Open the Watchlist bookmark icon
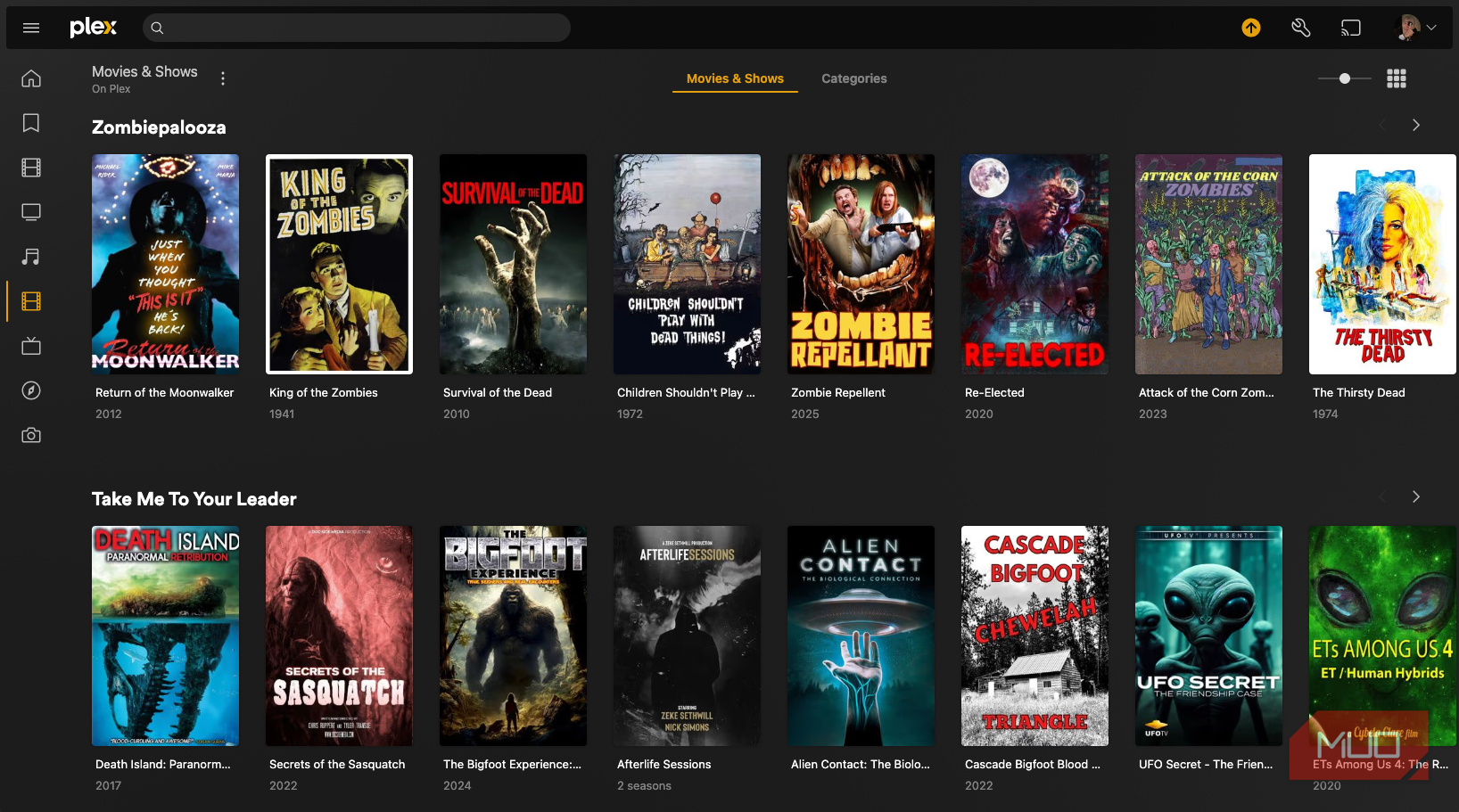Screen dimensions: 1459x812 [31, 123]
